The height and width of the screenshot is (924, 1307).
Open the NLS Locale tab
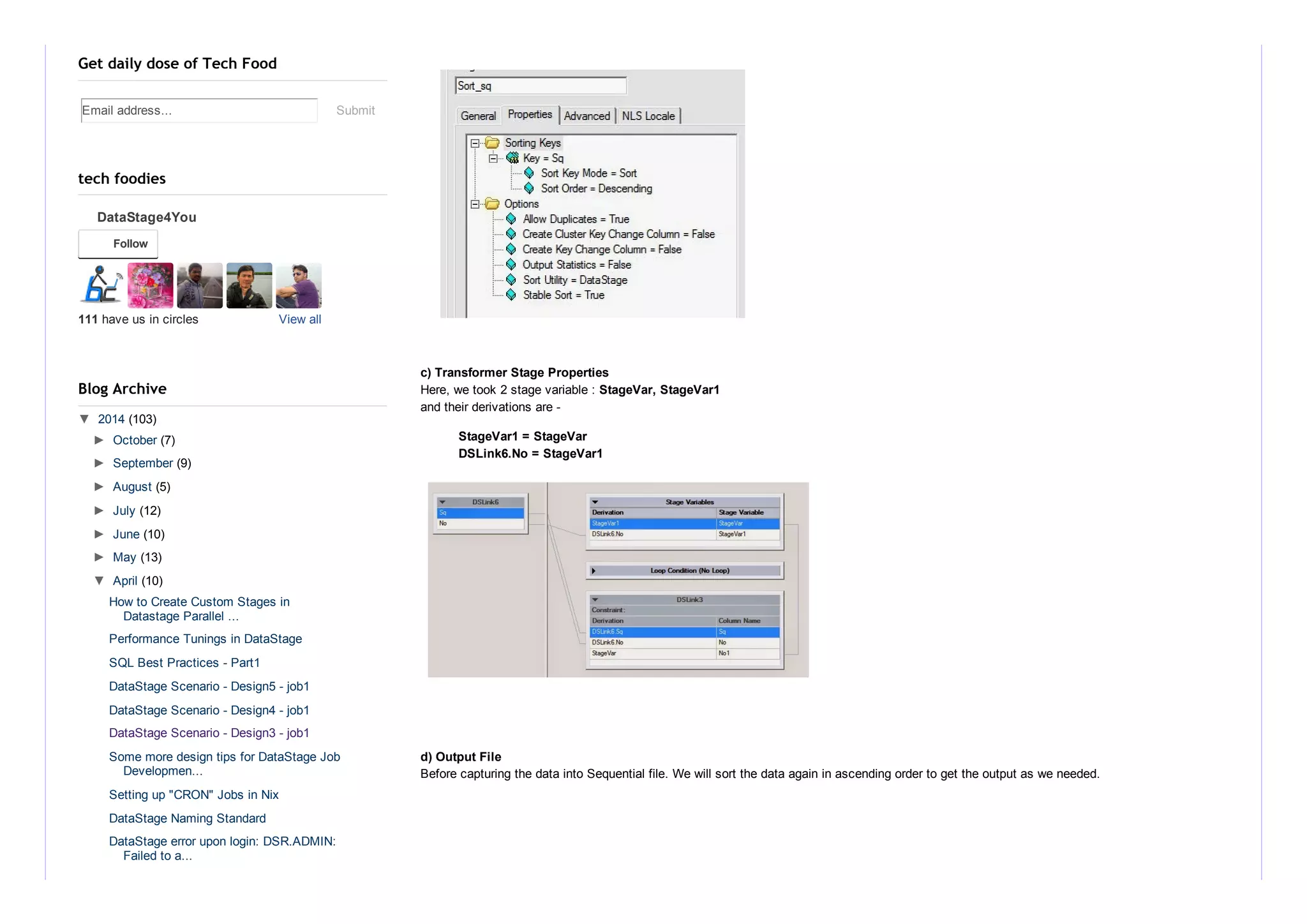pos(648,116)
